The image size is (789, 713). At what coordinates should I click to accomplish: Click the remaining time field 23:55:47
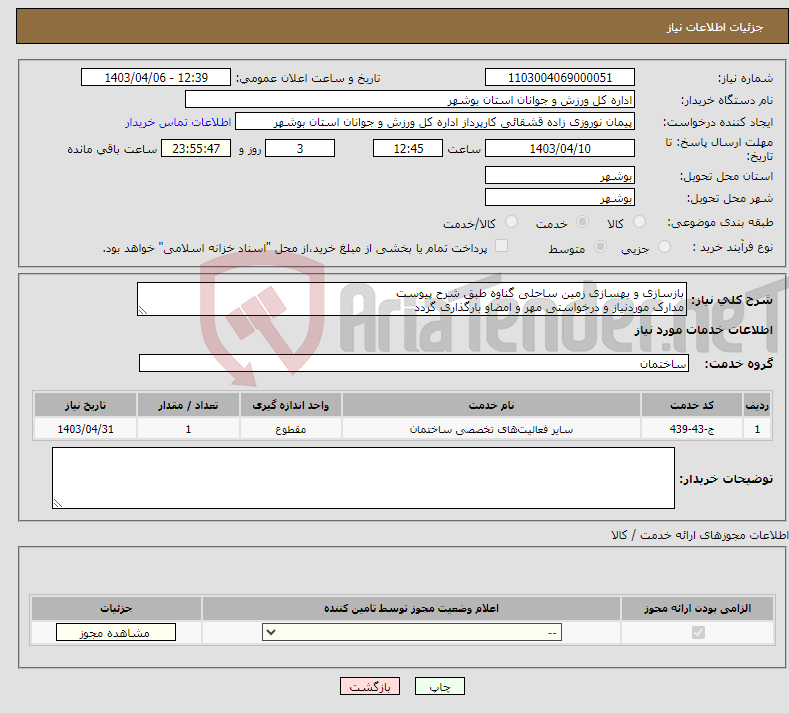click(196, 148)
